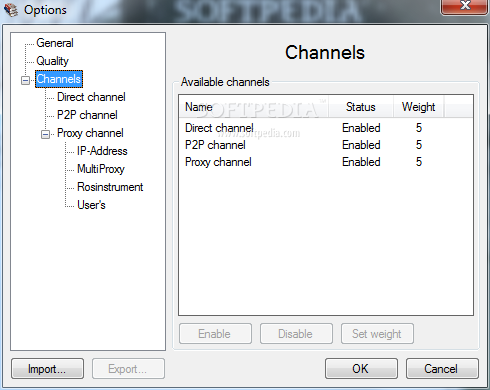490x390 pixels.
Task: Sort channels by Status column header
Action: point(361,107)
